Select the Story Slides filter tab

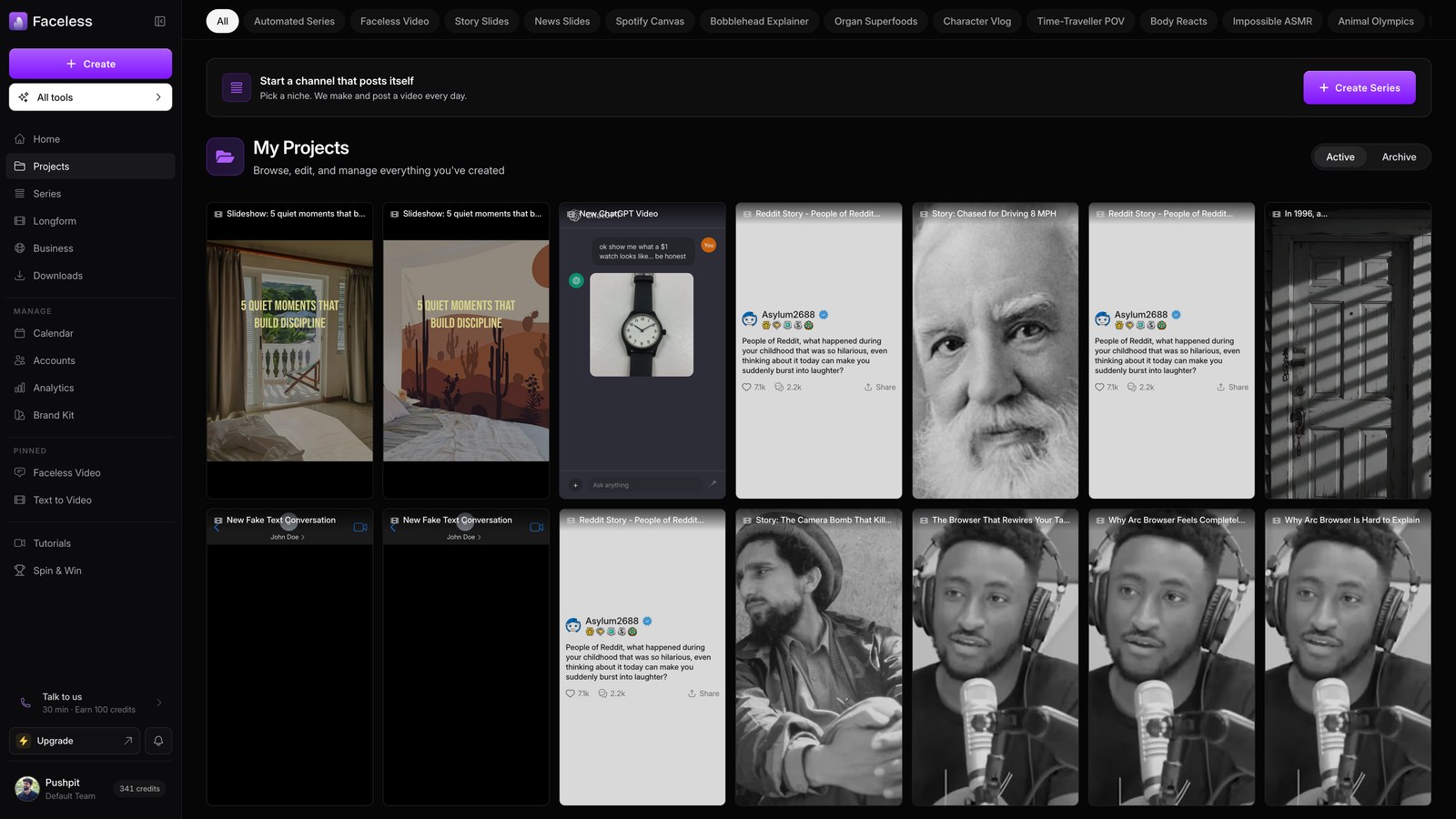click(x=481, y=21)
